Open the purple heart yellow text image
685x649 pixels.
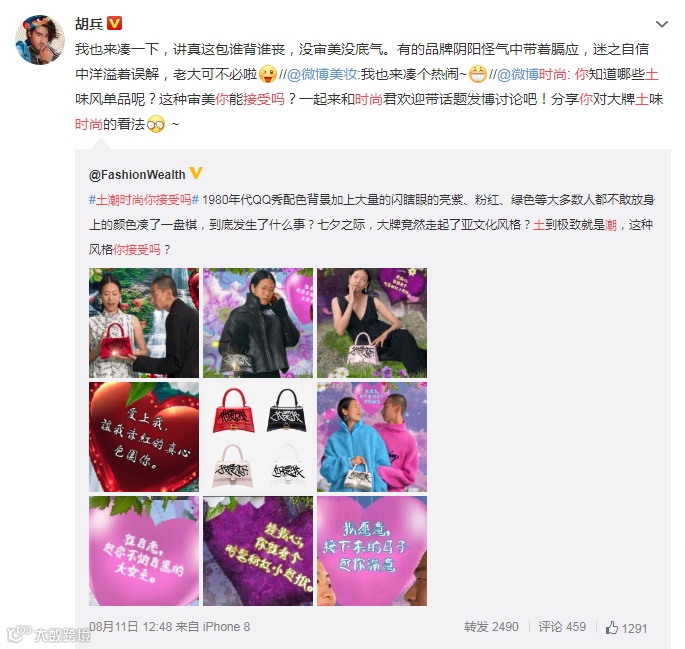tap(258, 551)
